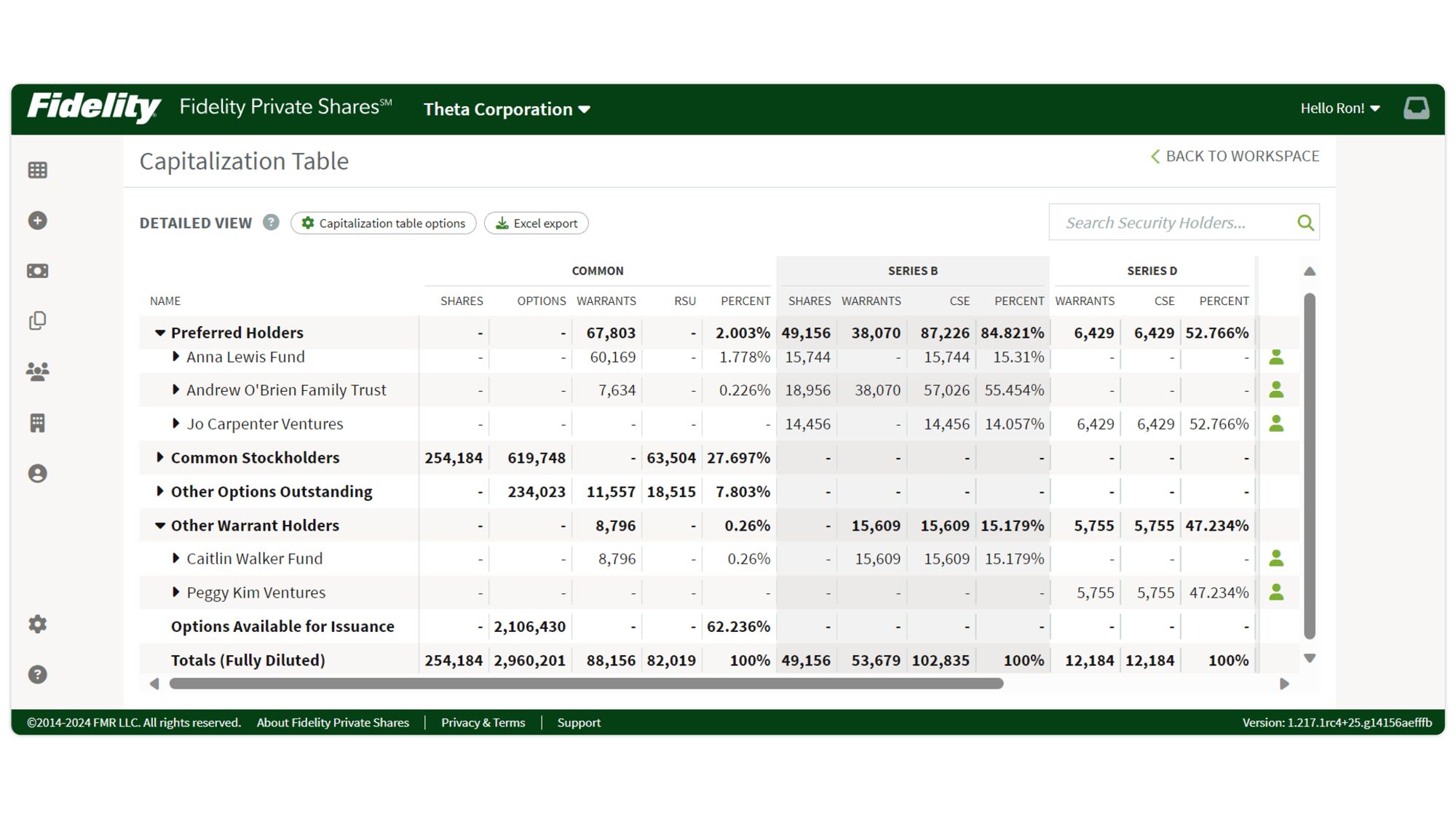Click the notifications inbox icon

click(1417, 107)
